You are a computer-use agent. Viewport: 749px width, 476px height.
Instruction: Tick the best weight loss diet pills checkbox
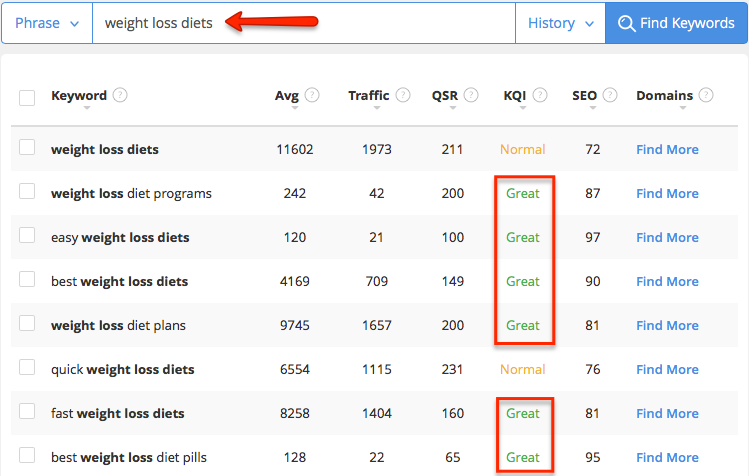coord(27,455)
